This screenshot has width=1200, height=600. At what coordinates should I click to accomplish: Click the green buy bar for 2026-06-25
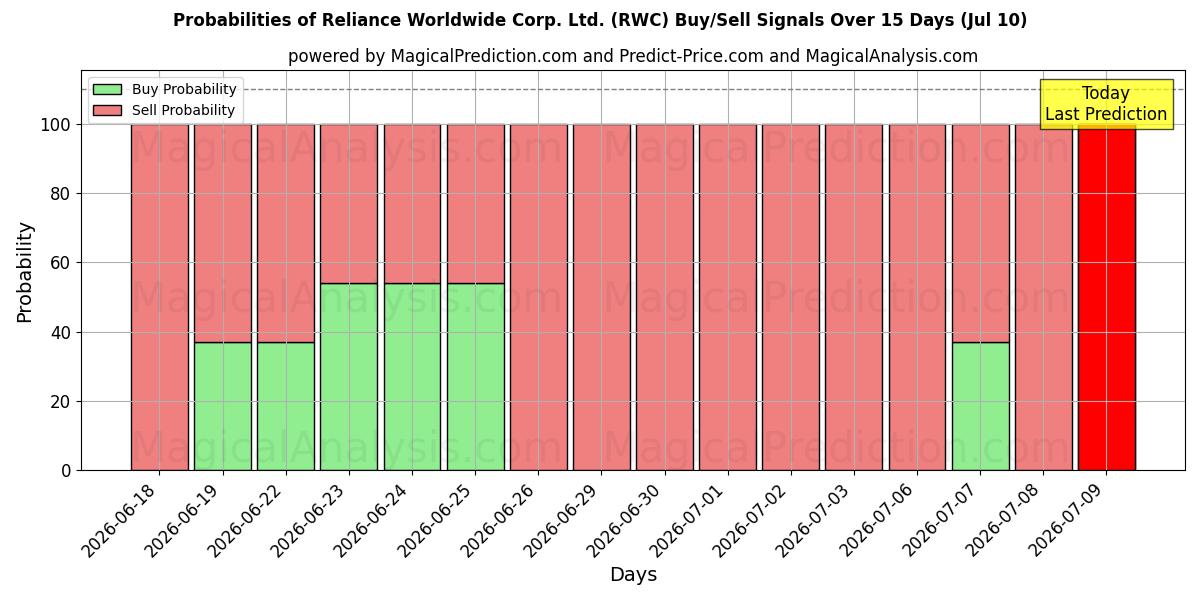point(475,377)
